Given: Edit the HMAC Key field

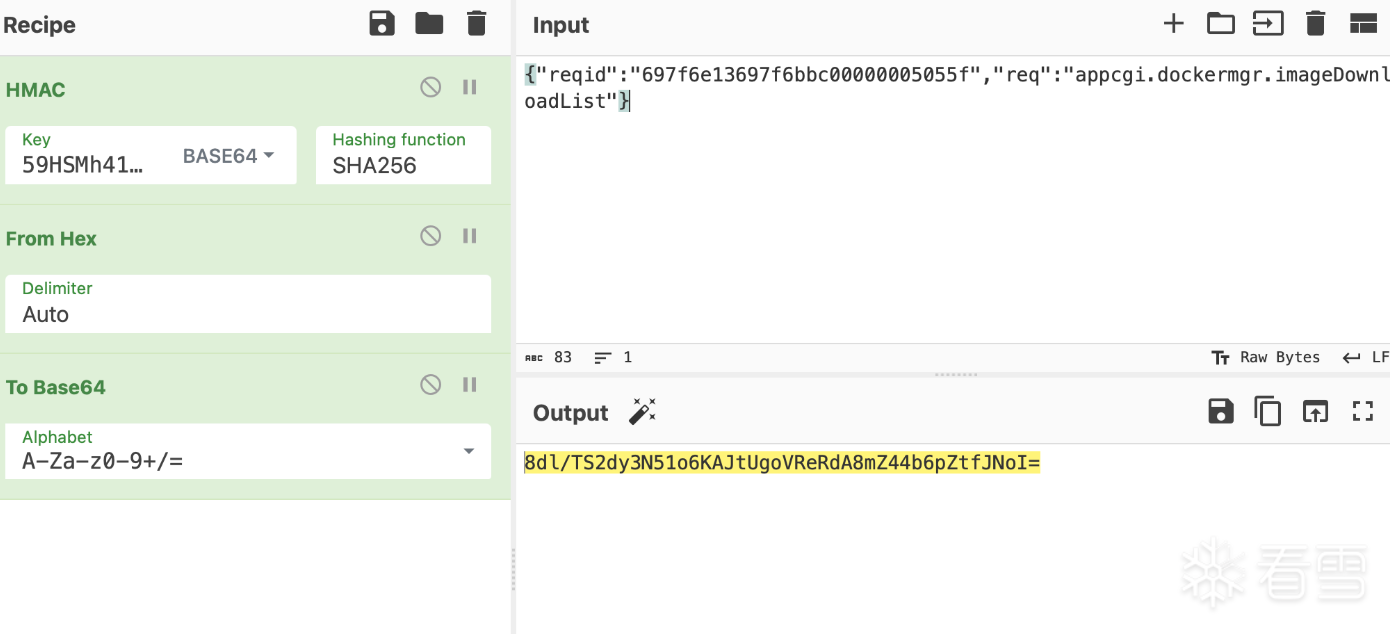Looking at the screenshot, I should [84, 166].
